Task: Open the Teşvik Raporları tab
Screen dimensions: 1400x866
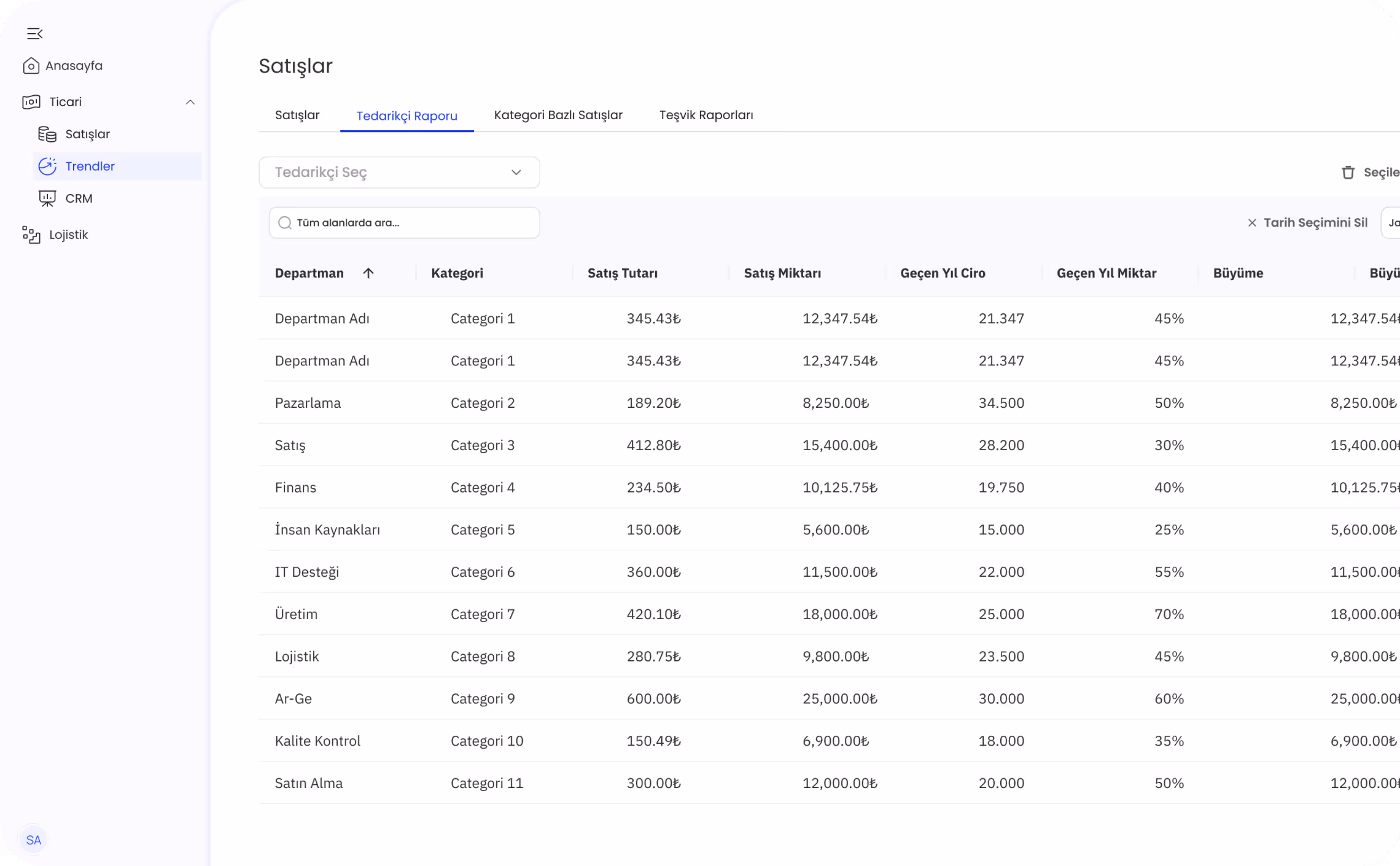Action: pos(706,115)
